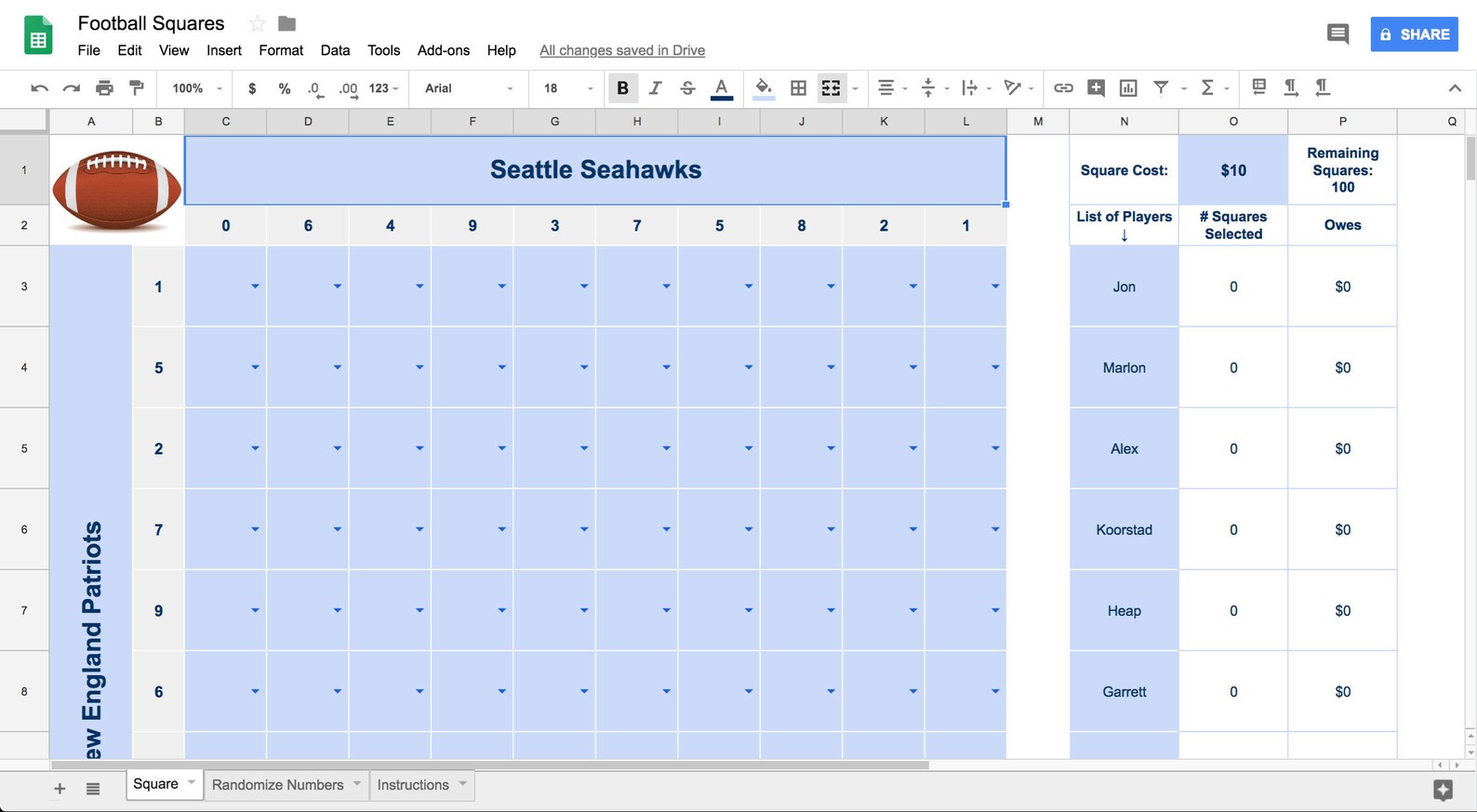Click the input tools icon after sigma
Viewport: 1477px width, 812px height.
(x=1259, y=87)
